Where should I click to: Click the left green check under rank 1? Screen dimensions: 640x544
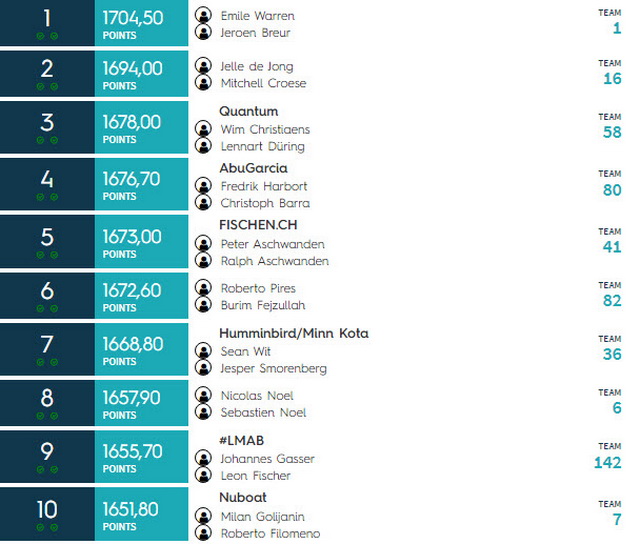[x=40, y=36]
